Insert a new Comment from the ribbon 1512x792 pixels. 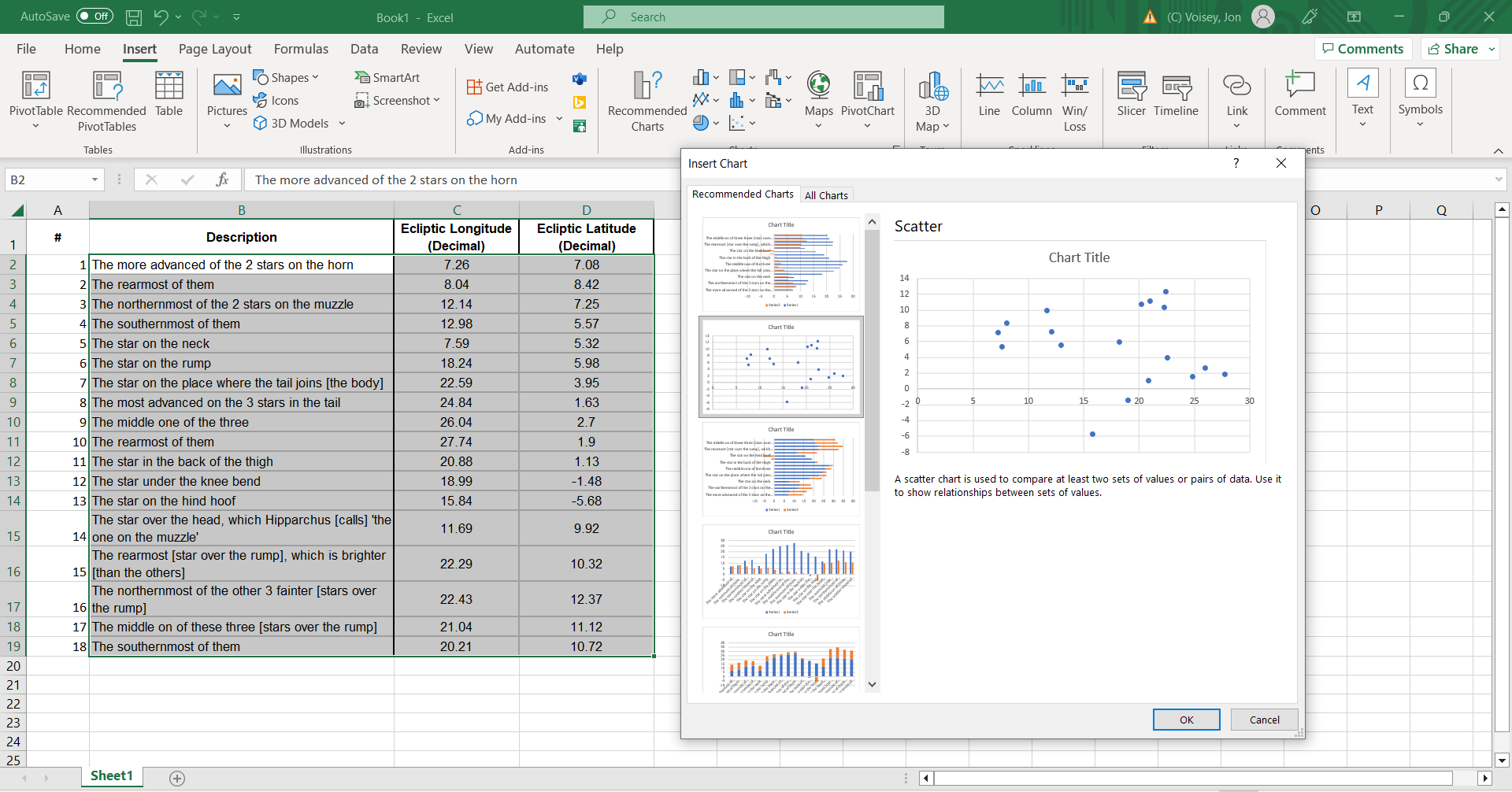click(x=1300, y=94)
